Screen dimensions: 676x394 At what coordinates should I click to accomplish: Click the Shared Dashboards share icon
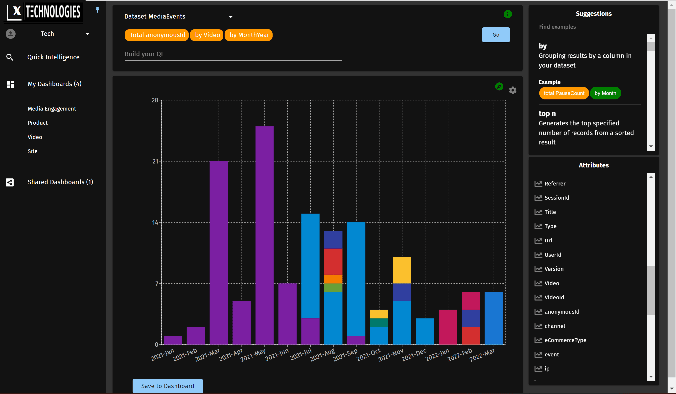click(x=10, y=182)
